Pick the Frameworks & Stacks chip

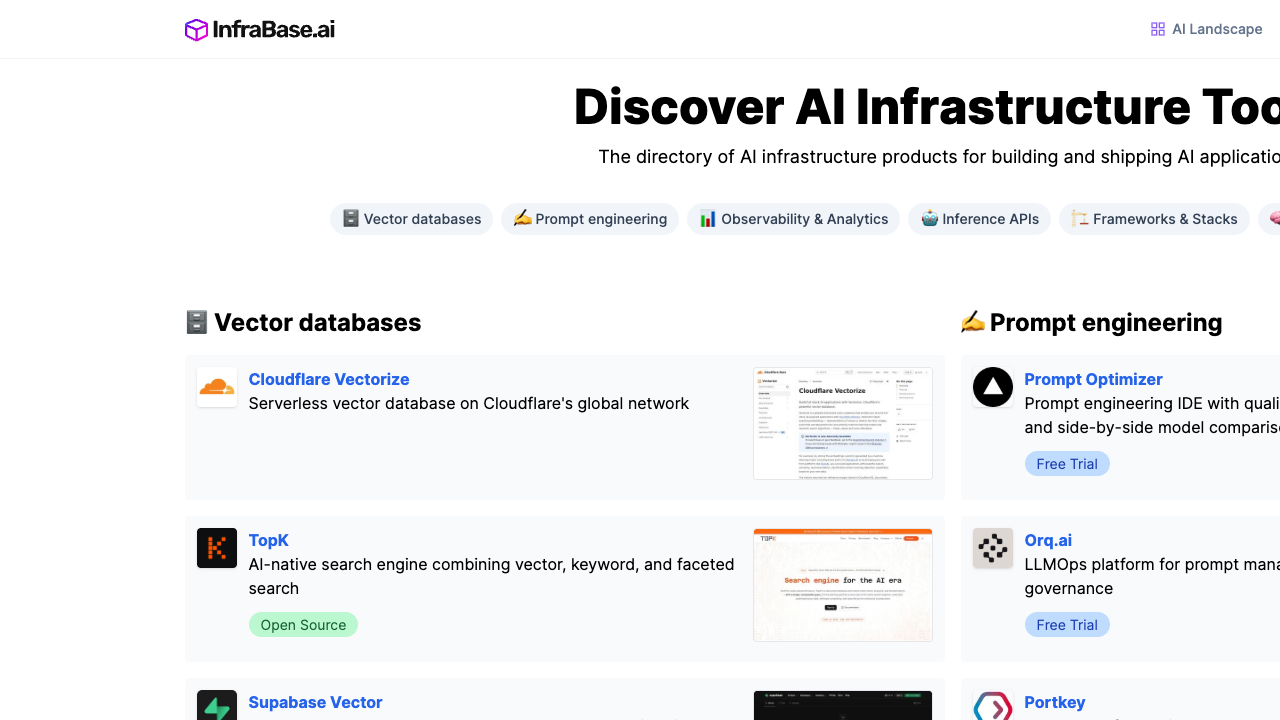pos(1154,219)
